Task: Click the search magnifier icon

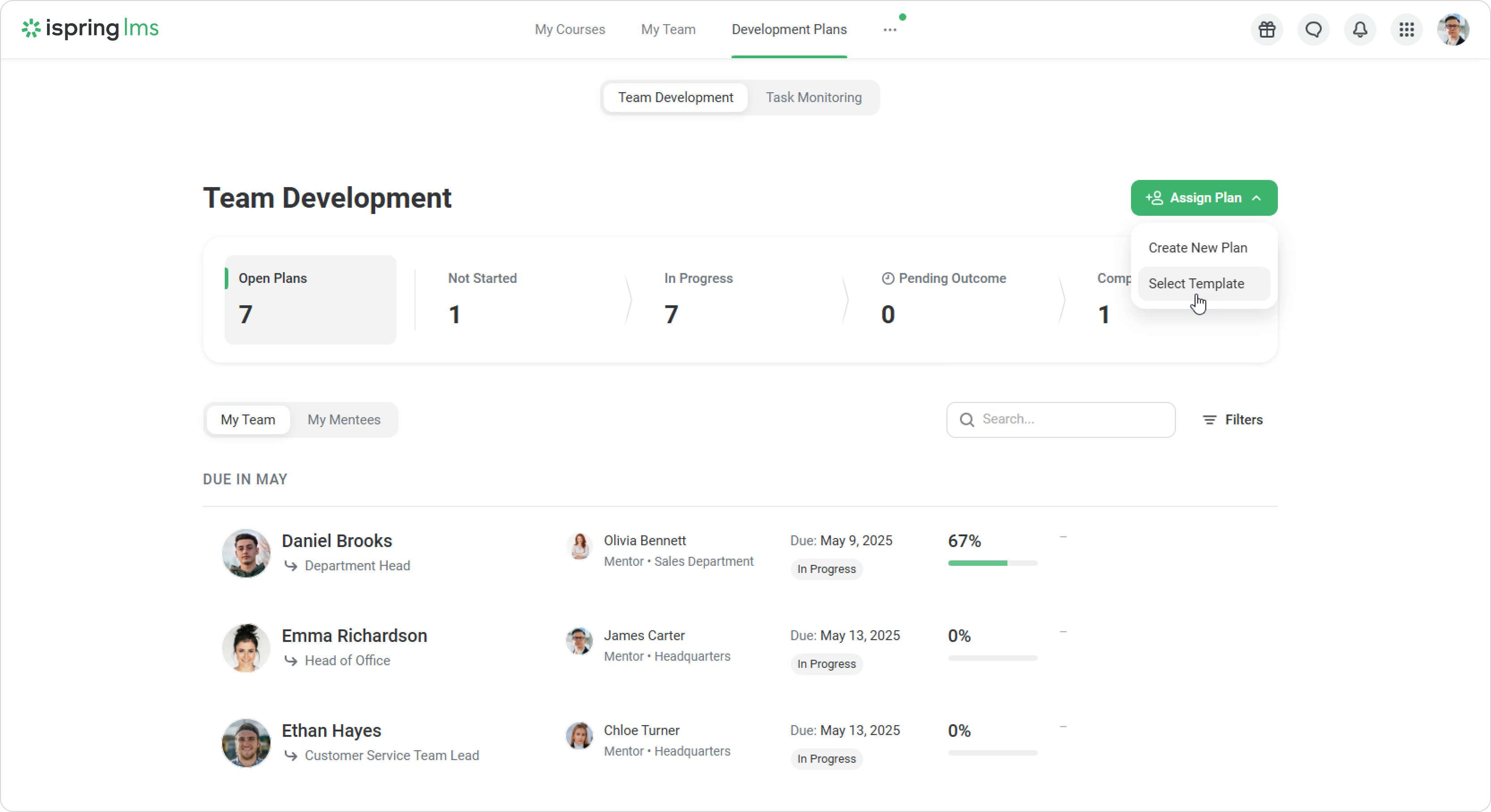Action: click(x=967, y=419)
